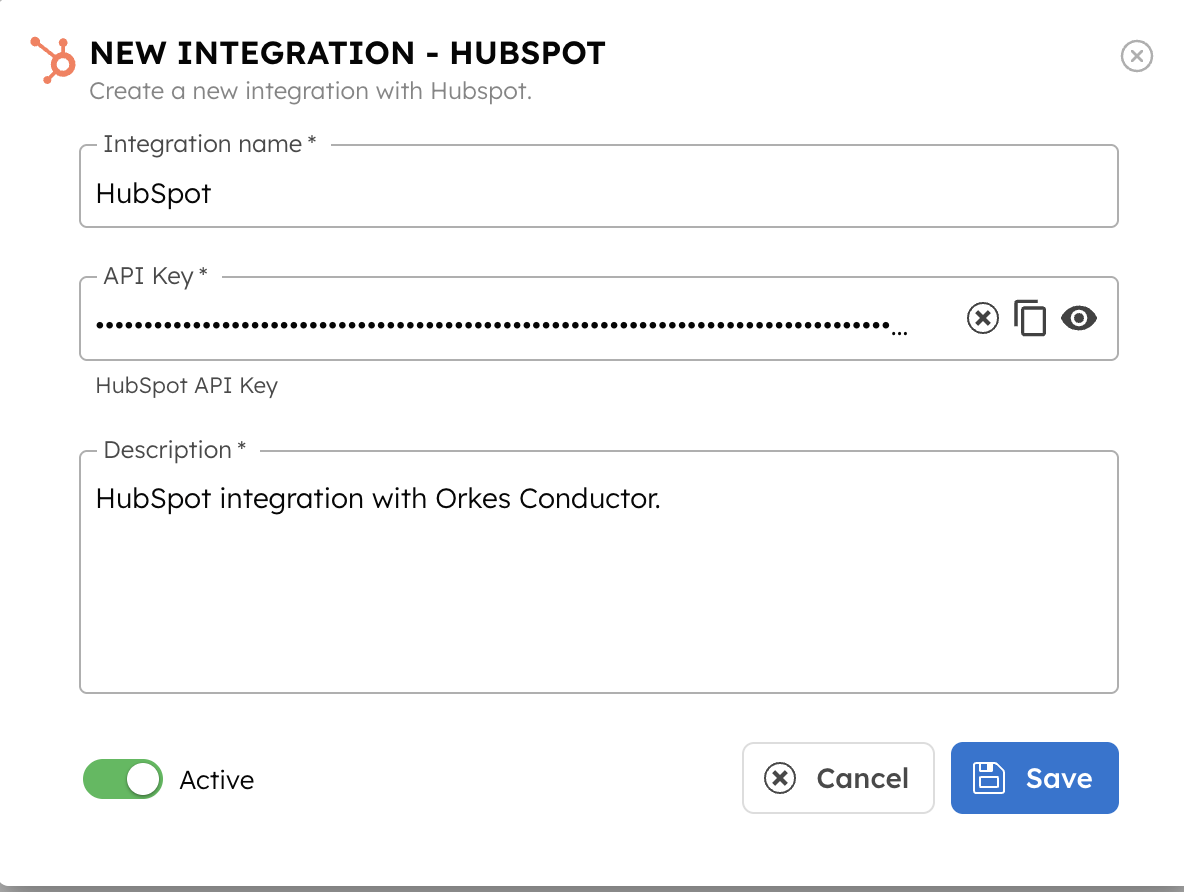Toggle the Active switch off
This screenshot has width=1184, height=892.
coord(122,779)
